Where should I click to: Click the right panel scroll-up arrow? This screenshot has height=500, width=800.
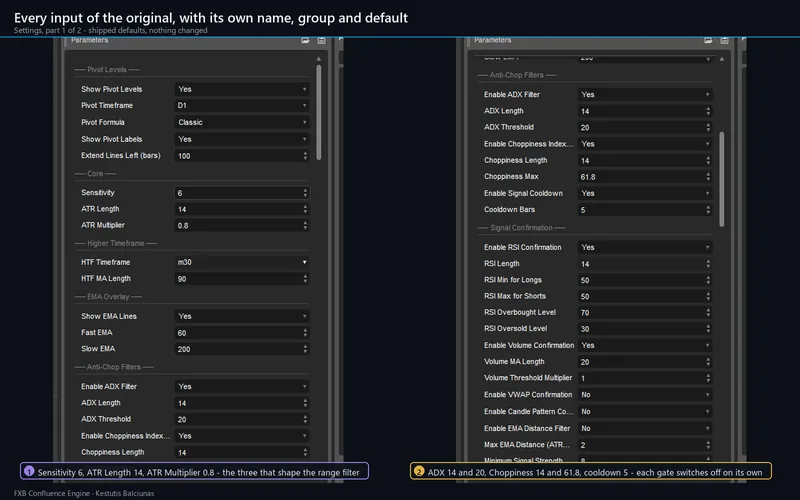coord(722,59)
